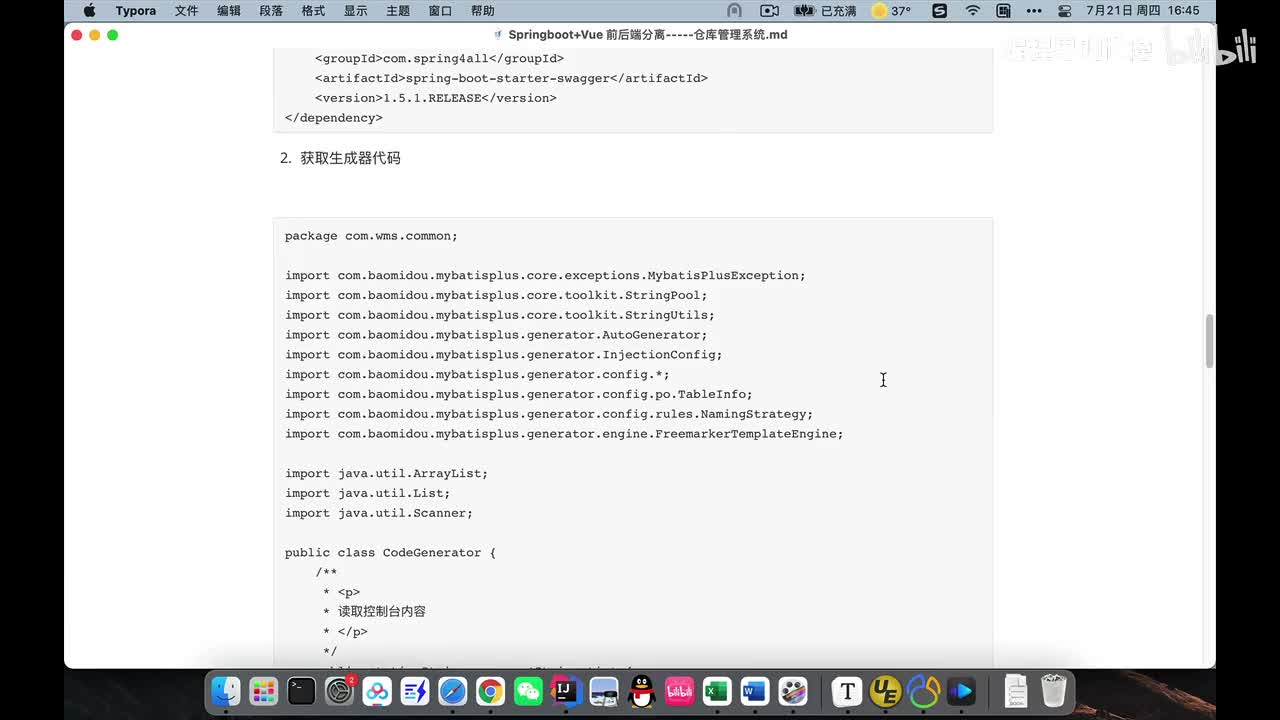Click the '</dependency>' closing tag line

(334, 117)
